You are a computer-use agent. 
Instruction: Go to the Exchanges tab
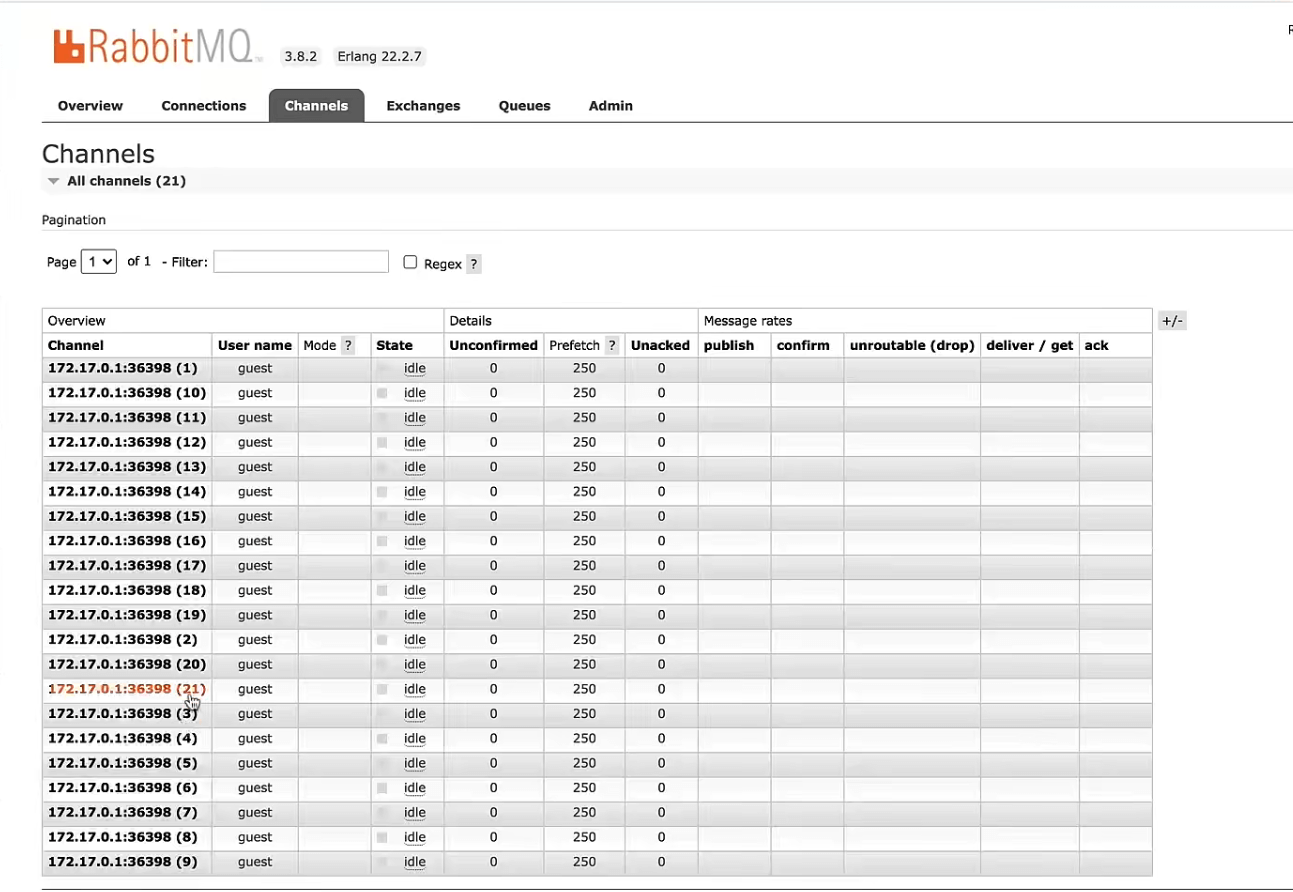coord(423,106)
